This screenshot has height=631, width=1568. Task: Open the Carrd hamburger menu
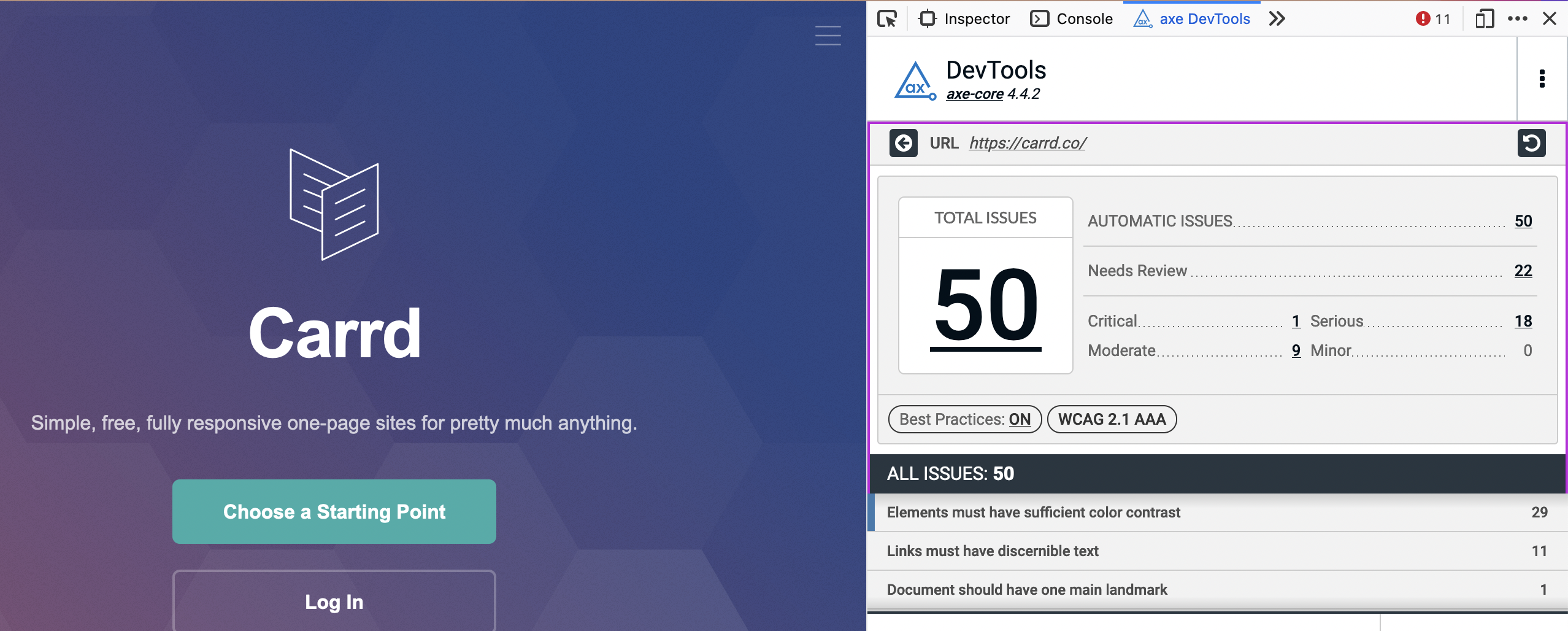click(x=828, y=35)
